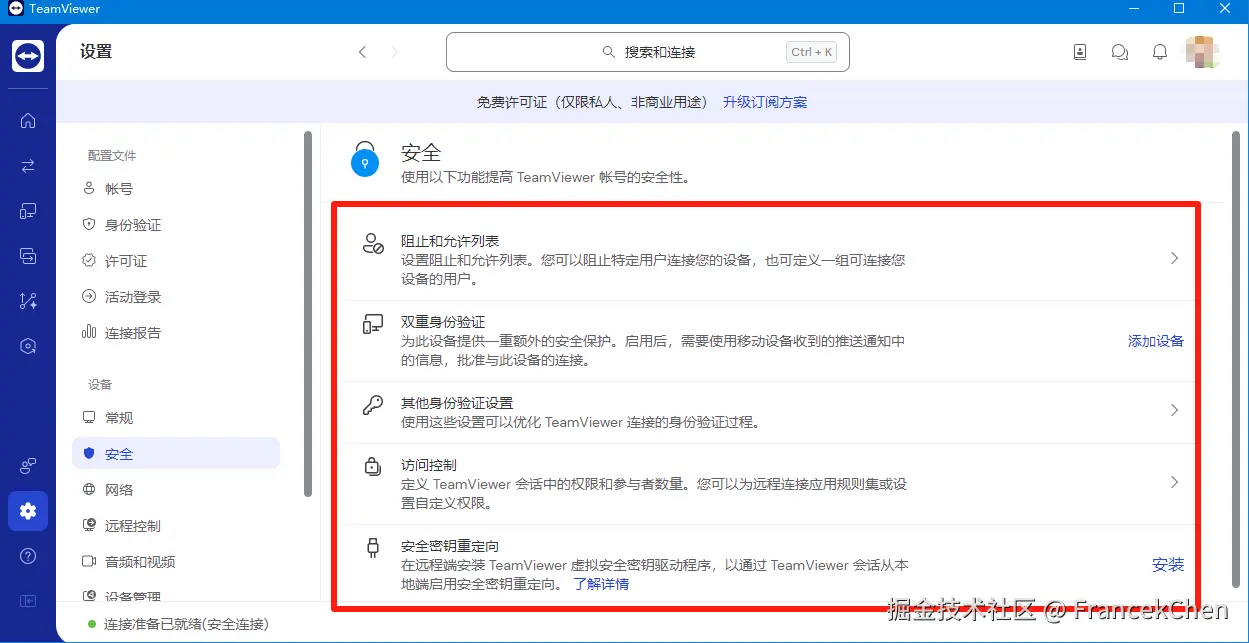Click the Ctrl + K shortcut badge
The height and width of the screenshot is (643, 1249).
[x=811, y=52]
